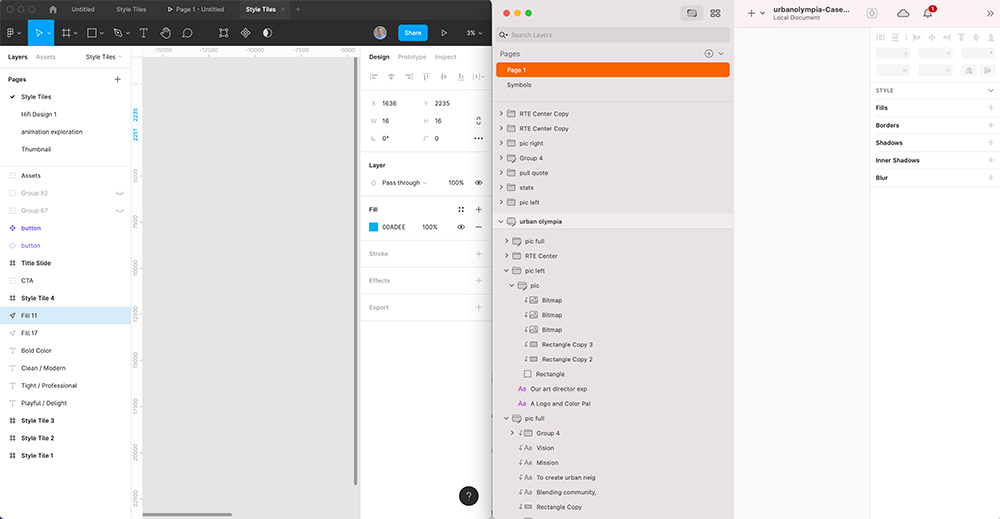Switch Sketch sidebar to components view

point(716,13)
